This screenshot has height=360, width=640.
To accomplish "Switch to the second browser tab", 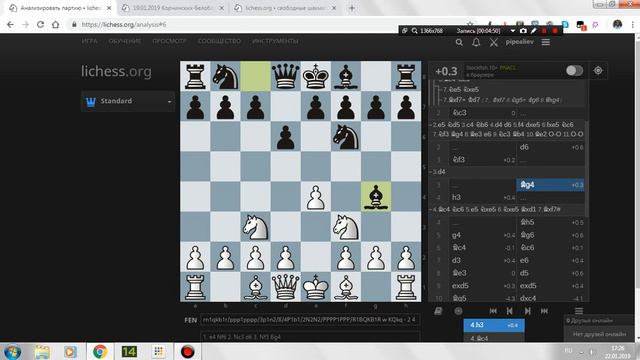I will (173, 8).
